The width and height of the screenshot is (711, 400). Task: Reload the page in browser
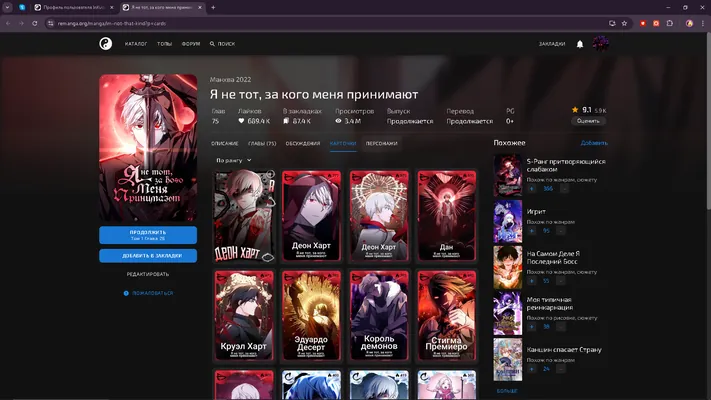pyautogui.click(x=34, y=23)
